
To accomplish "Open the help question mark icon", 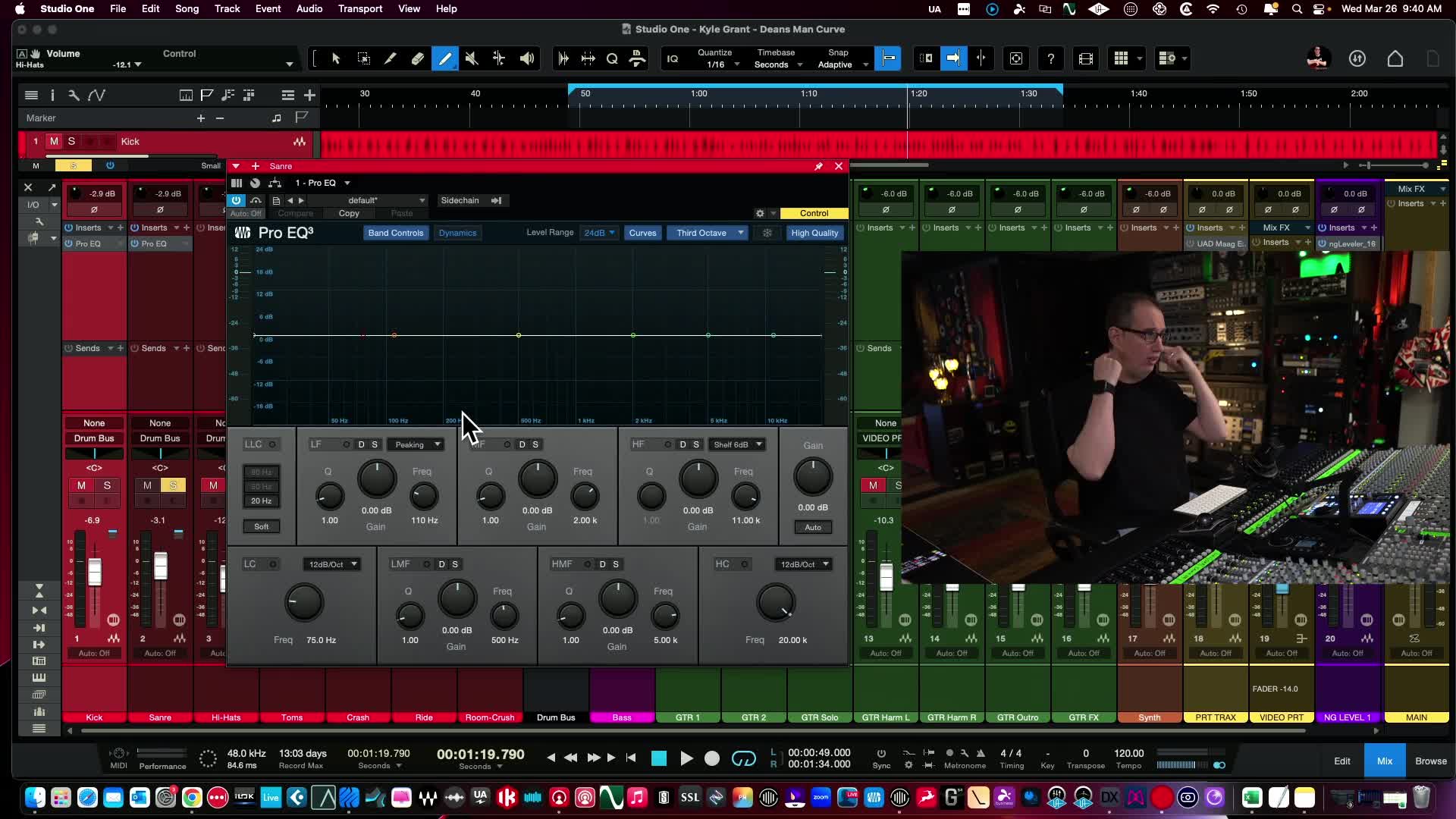I will coord(1050,58).
